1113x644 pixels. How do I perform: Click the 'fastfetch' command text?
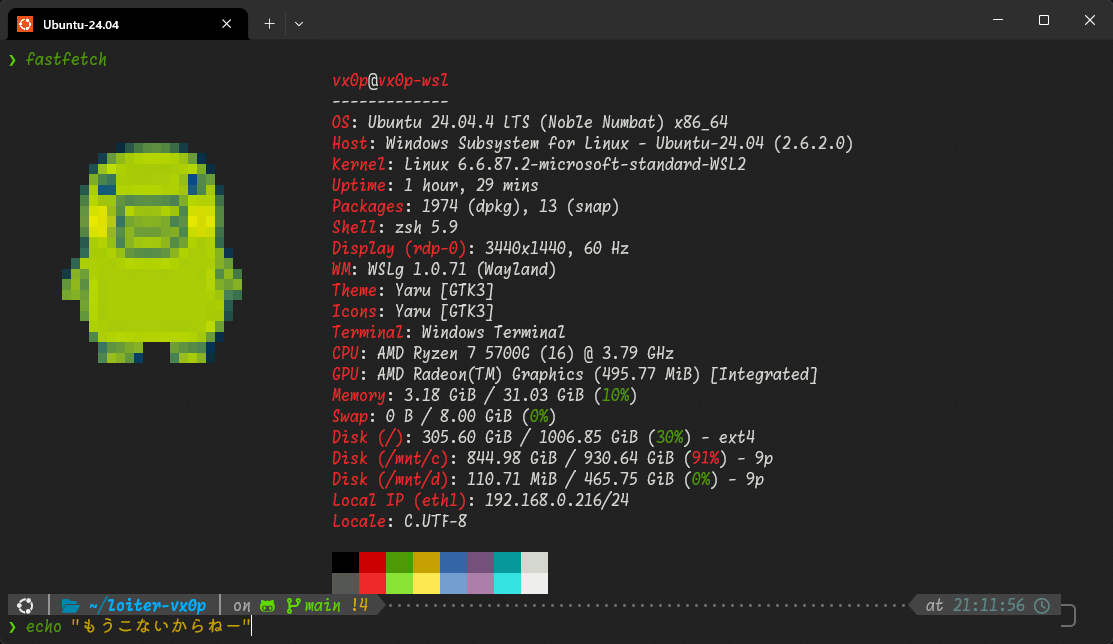click(x=66, y=60)
